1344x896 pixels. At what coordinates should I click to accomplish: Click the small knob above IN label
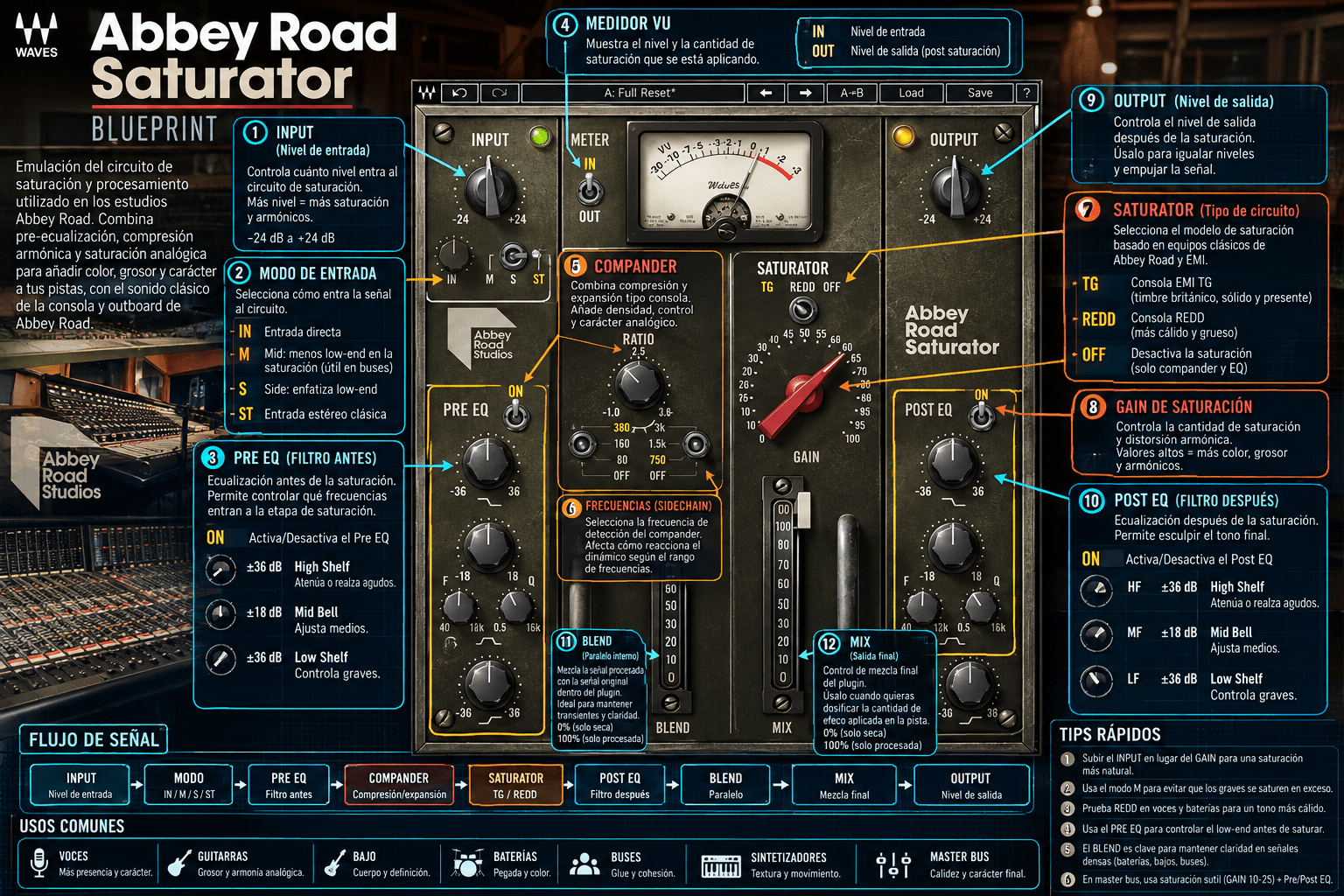click(x=452, y=255)
